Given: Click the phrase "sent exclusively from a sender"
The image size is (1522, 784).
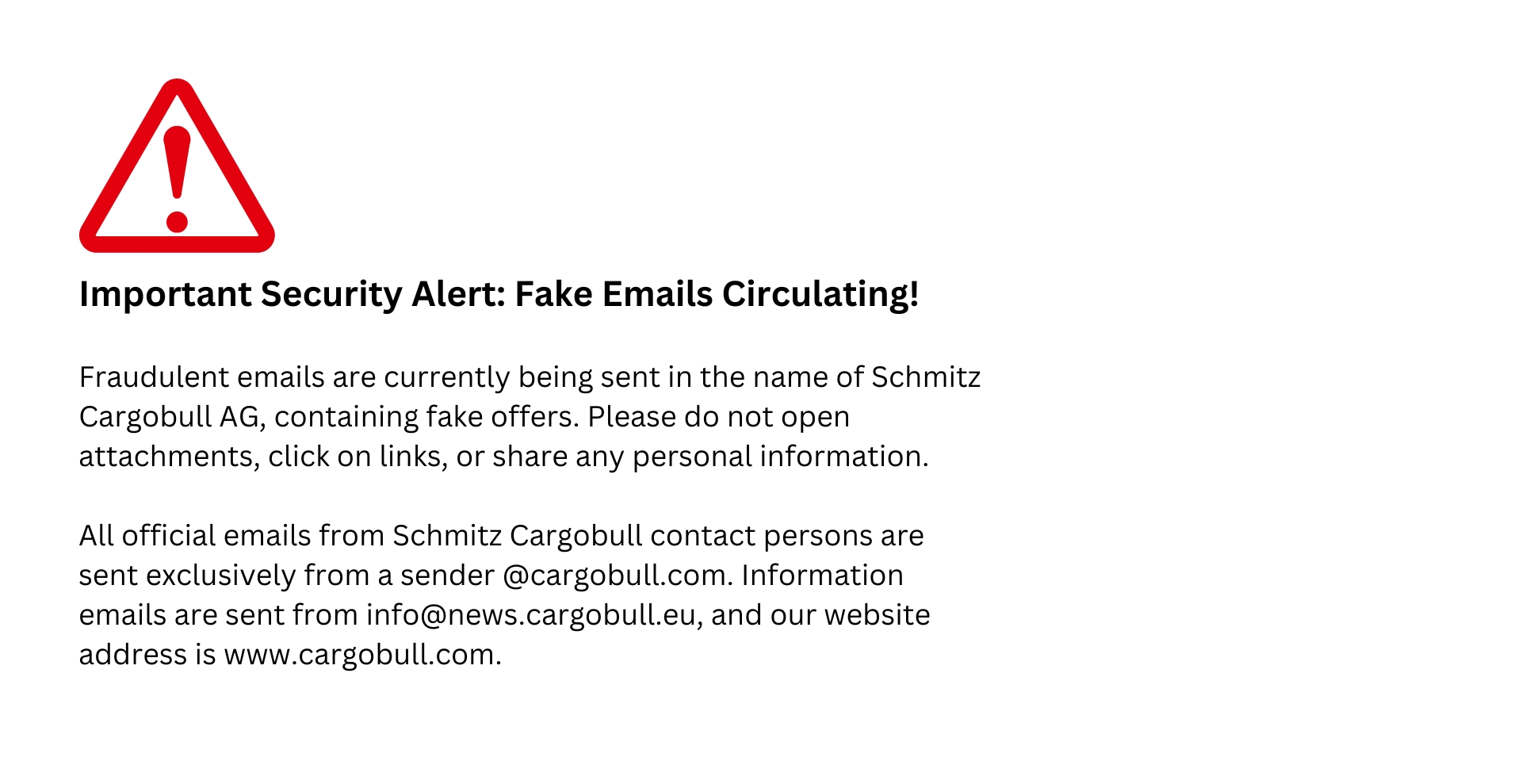Looking at the screenshot, I should [x=286, y=576].
